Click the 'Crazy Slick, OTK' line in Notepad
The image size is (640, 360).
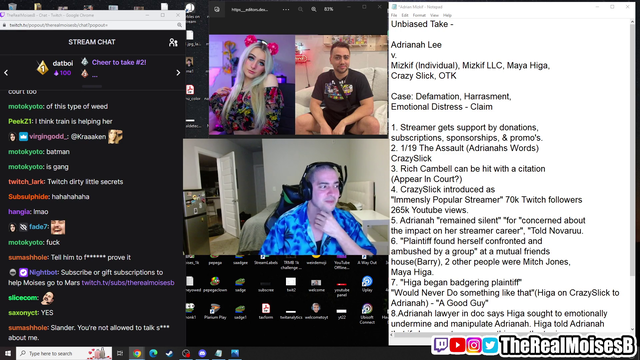tap(424, 76)
